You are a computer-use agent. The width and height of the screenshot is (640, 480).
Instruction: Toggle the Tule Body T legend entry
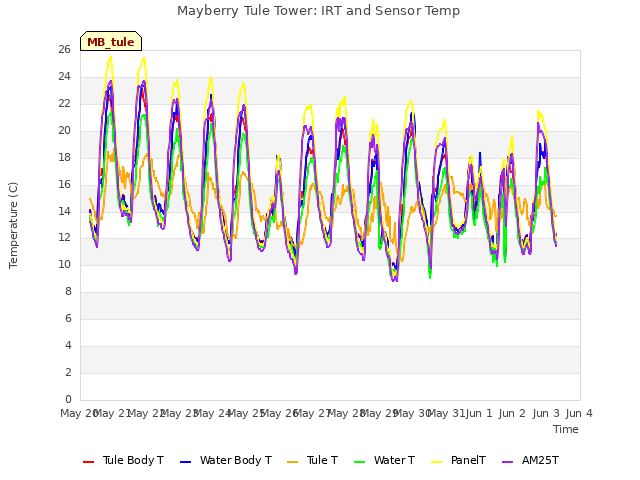tap(123, 460)
